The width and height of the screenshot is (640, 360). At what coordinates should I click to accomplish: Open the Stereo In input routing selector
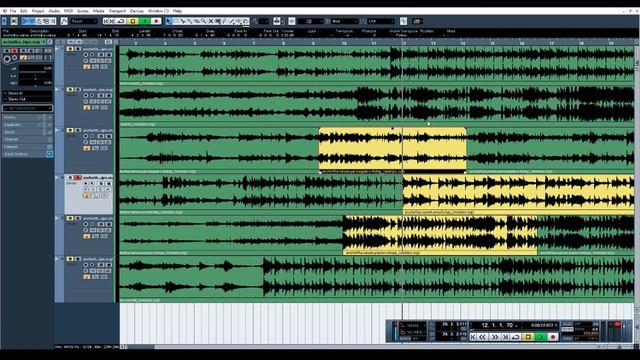[27, 93]
